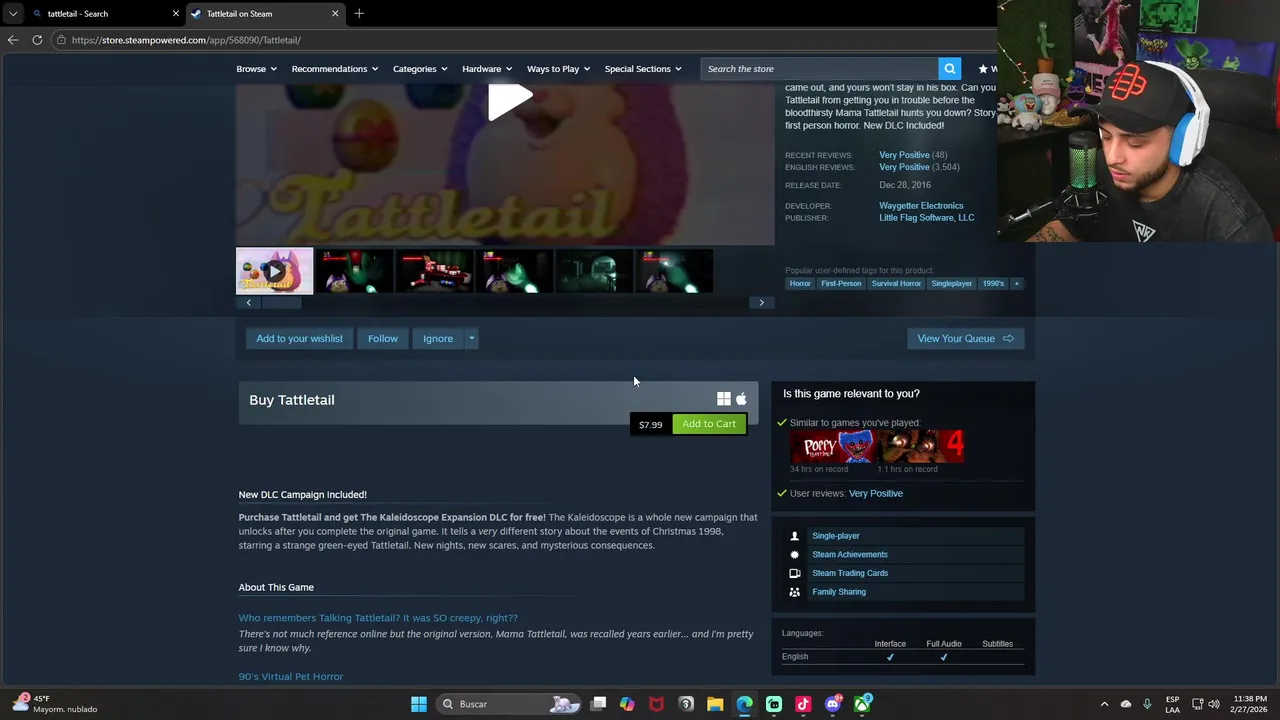This screenshot has width=1280, height=720.
Task: Open the Xbox app from taskbar
Action: 862,704
